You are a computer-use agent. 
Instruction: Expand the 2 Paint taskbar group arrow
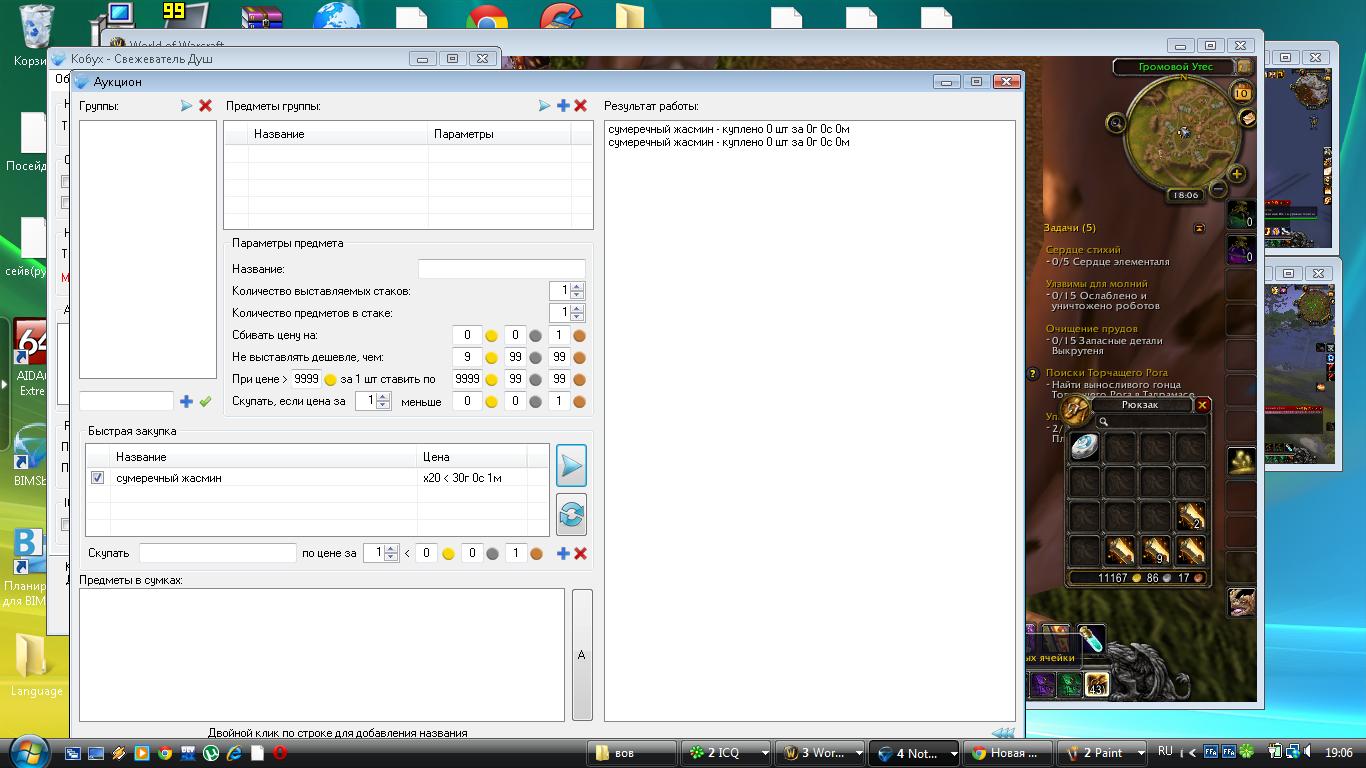pyautogui.click(x=1141, y=753)
